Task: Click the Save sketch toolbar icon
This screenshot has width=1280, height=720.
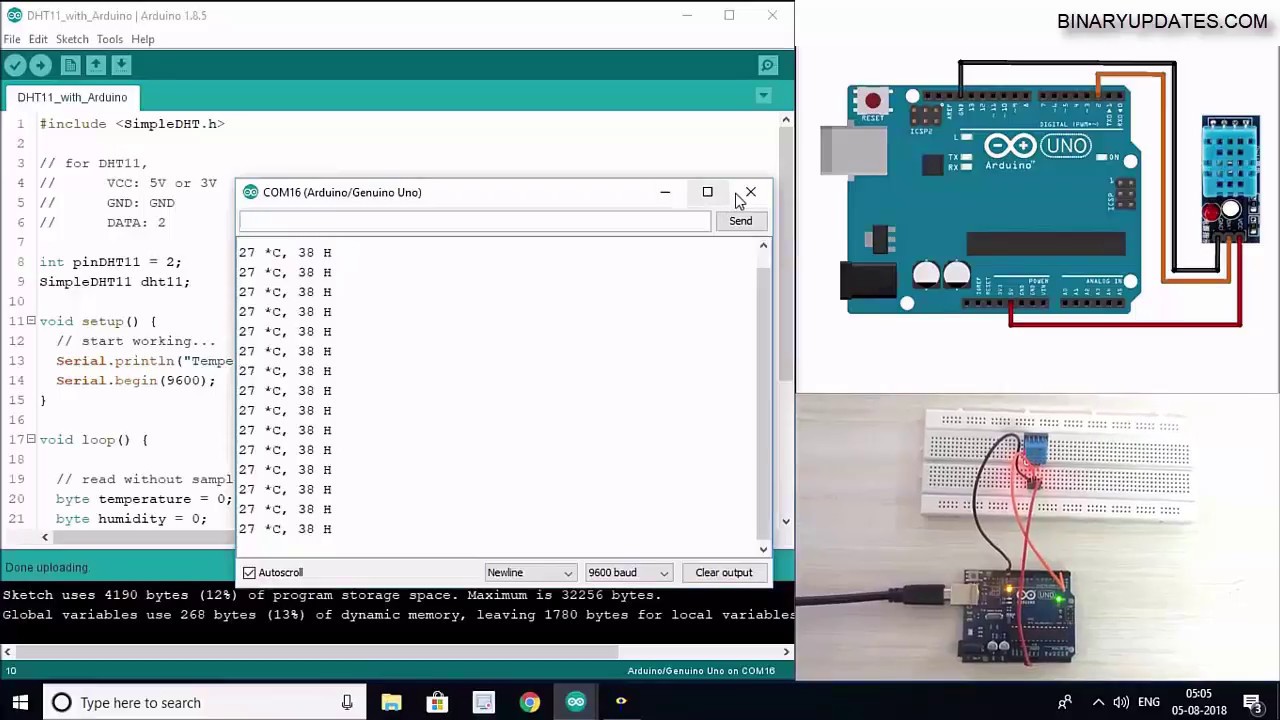Action: click(121, 65)
